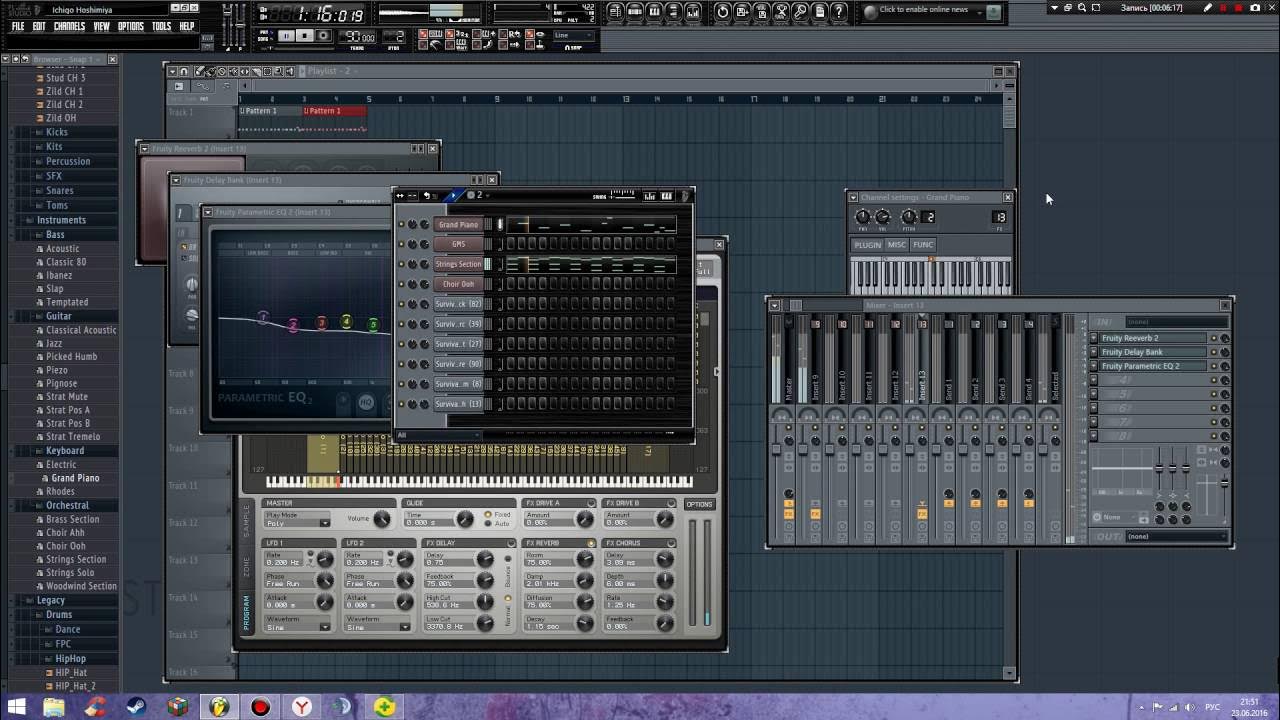
Task: Click the scissors audio editor toolbar icon
Action: point(783,12)
